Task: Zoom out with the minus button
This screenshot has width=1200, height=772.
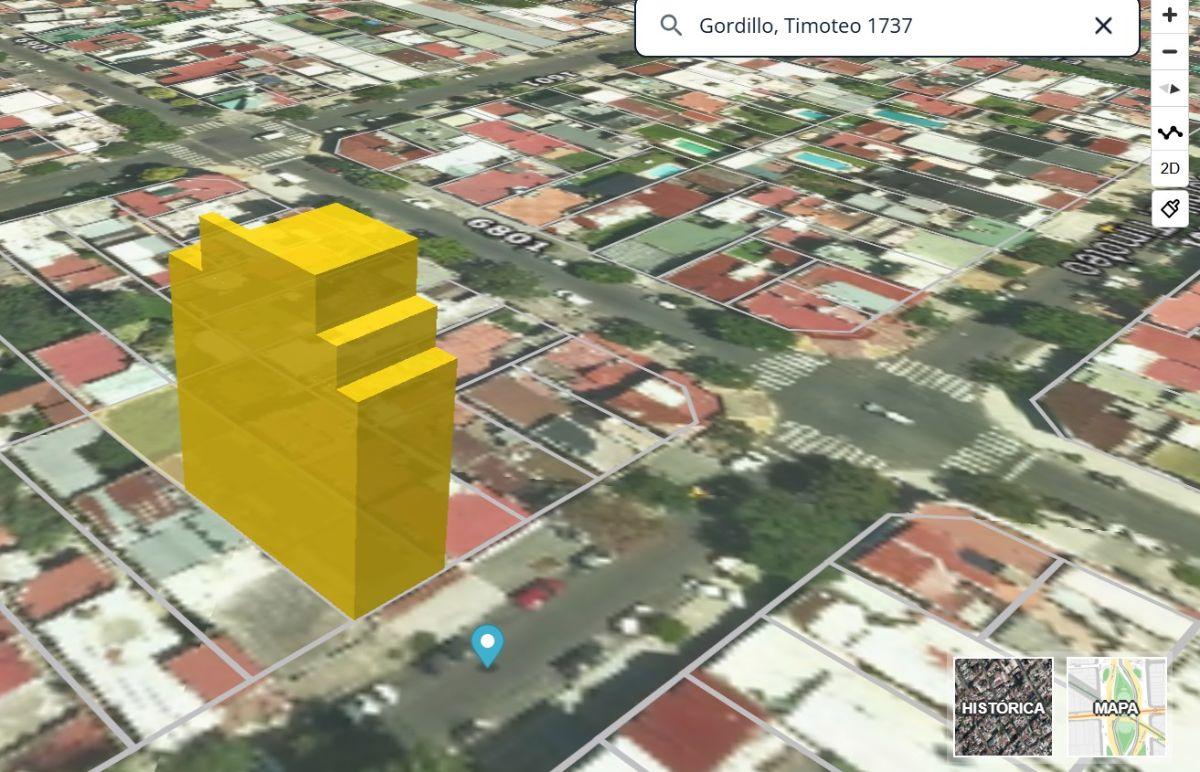Action: coord(1170,51)
